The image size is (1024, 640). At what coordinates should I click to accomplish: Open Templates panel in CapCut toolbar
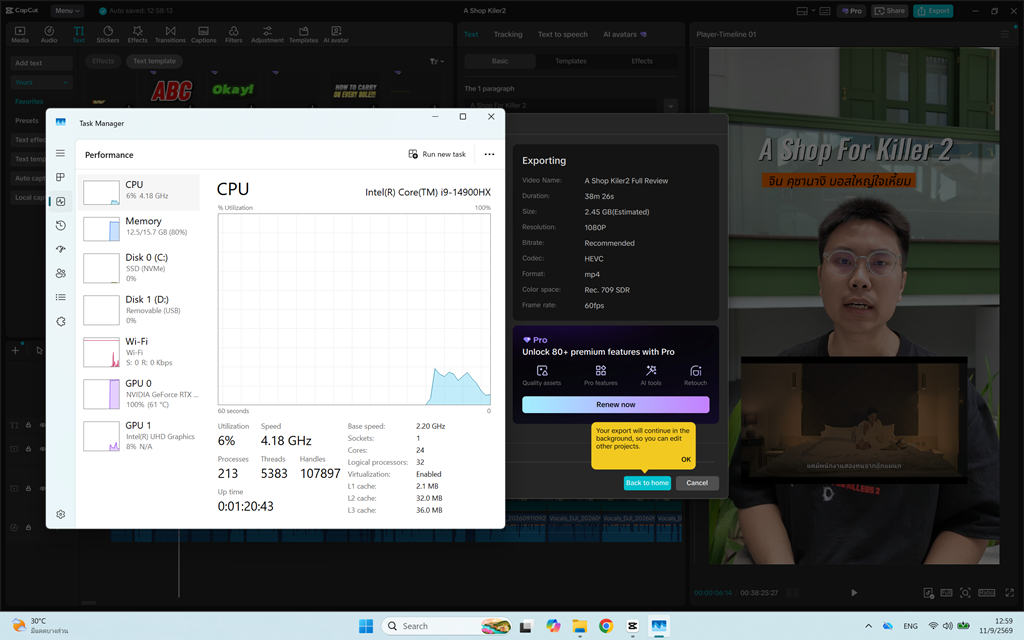(x=303, y=35)
